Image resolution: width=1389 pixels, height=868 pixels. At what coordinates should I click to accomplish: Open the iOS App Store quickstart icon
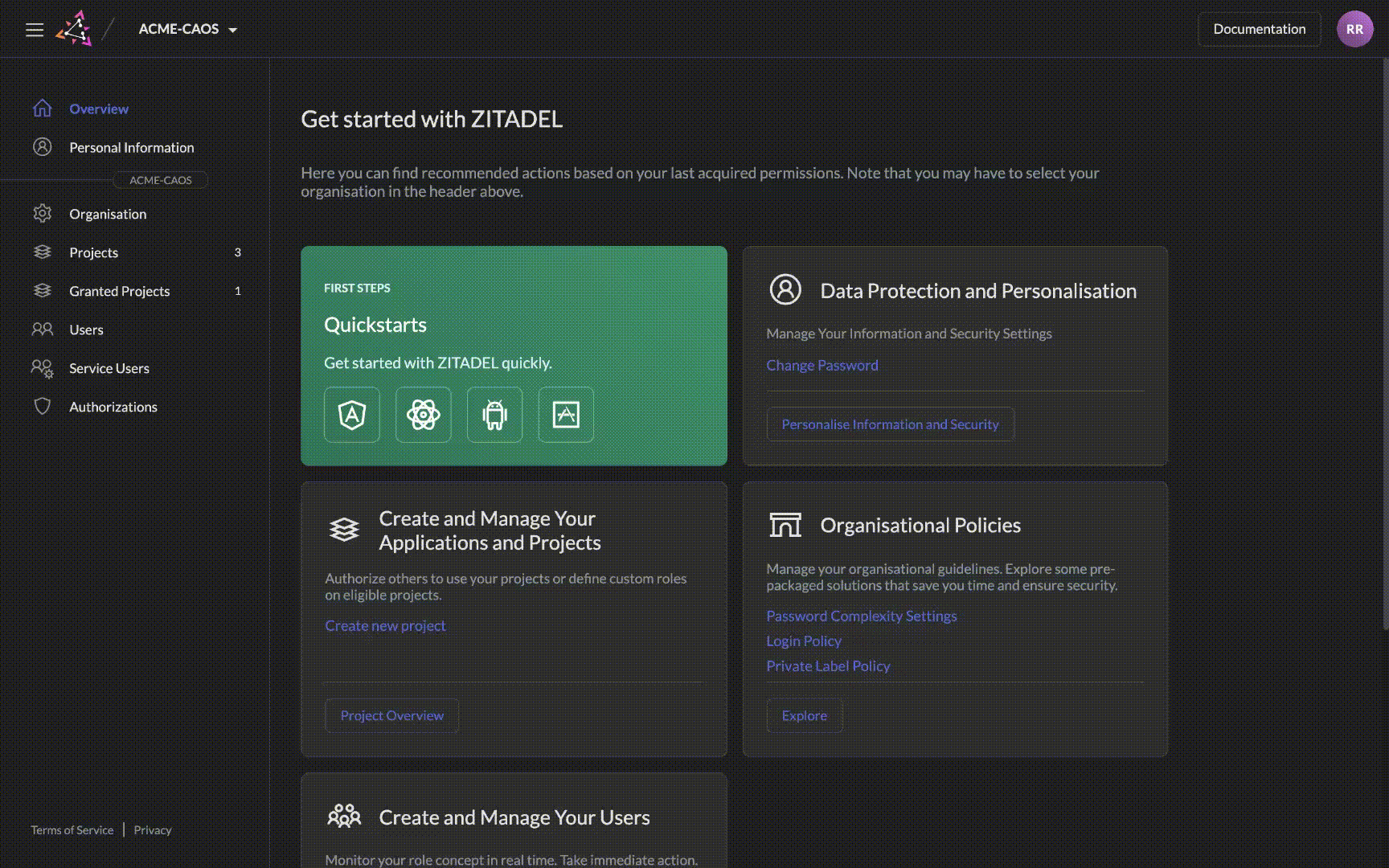[x=566, y=415]
